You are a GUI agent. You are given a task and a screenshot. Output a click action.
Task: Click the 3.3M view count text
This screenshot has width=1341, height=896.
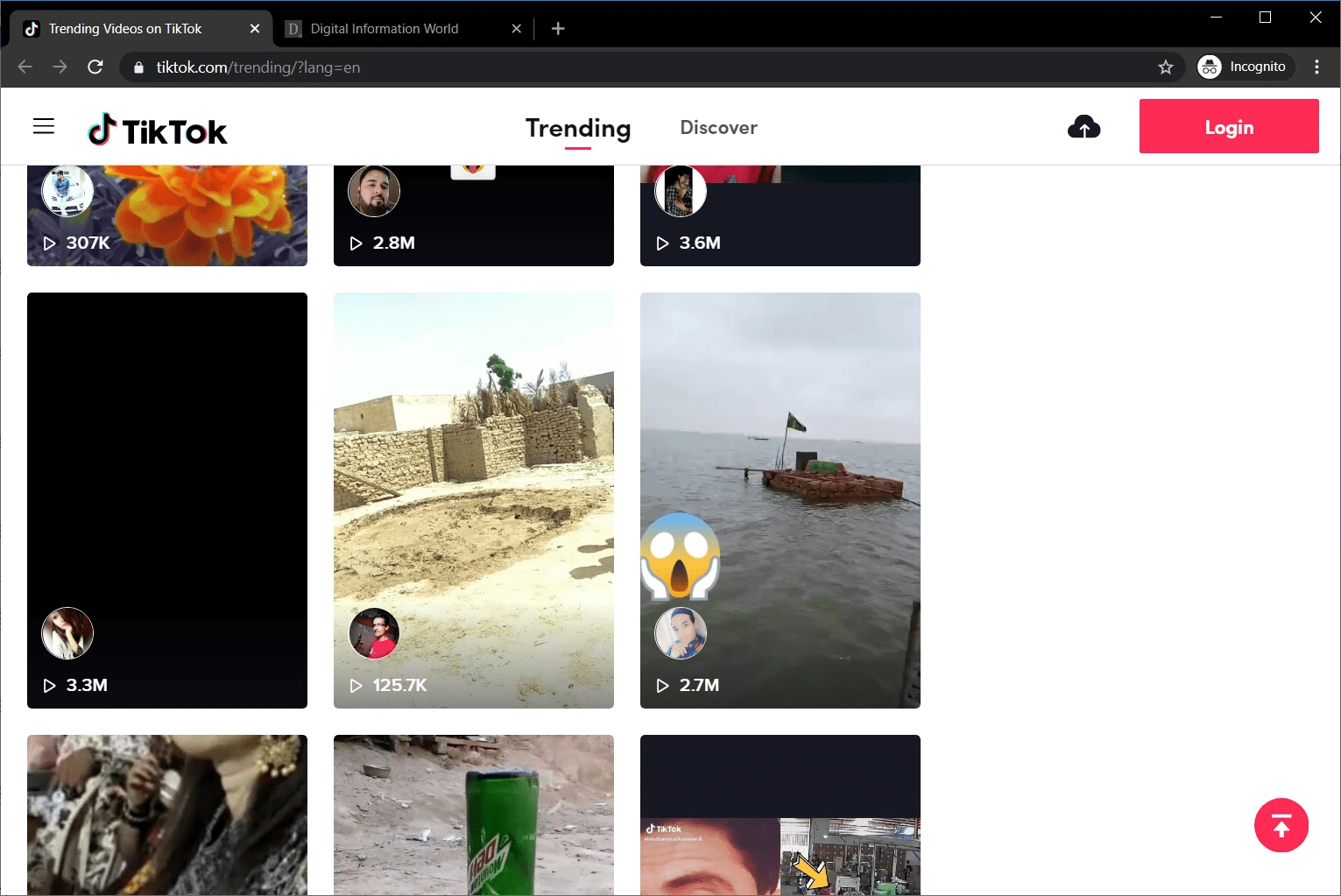pos(87,686)
